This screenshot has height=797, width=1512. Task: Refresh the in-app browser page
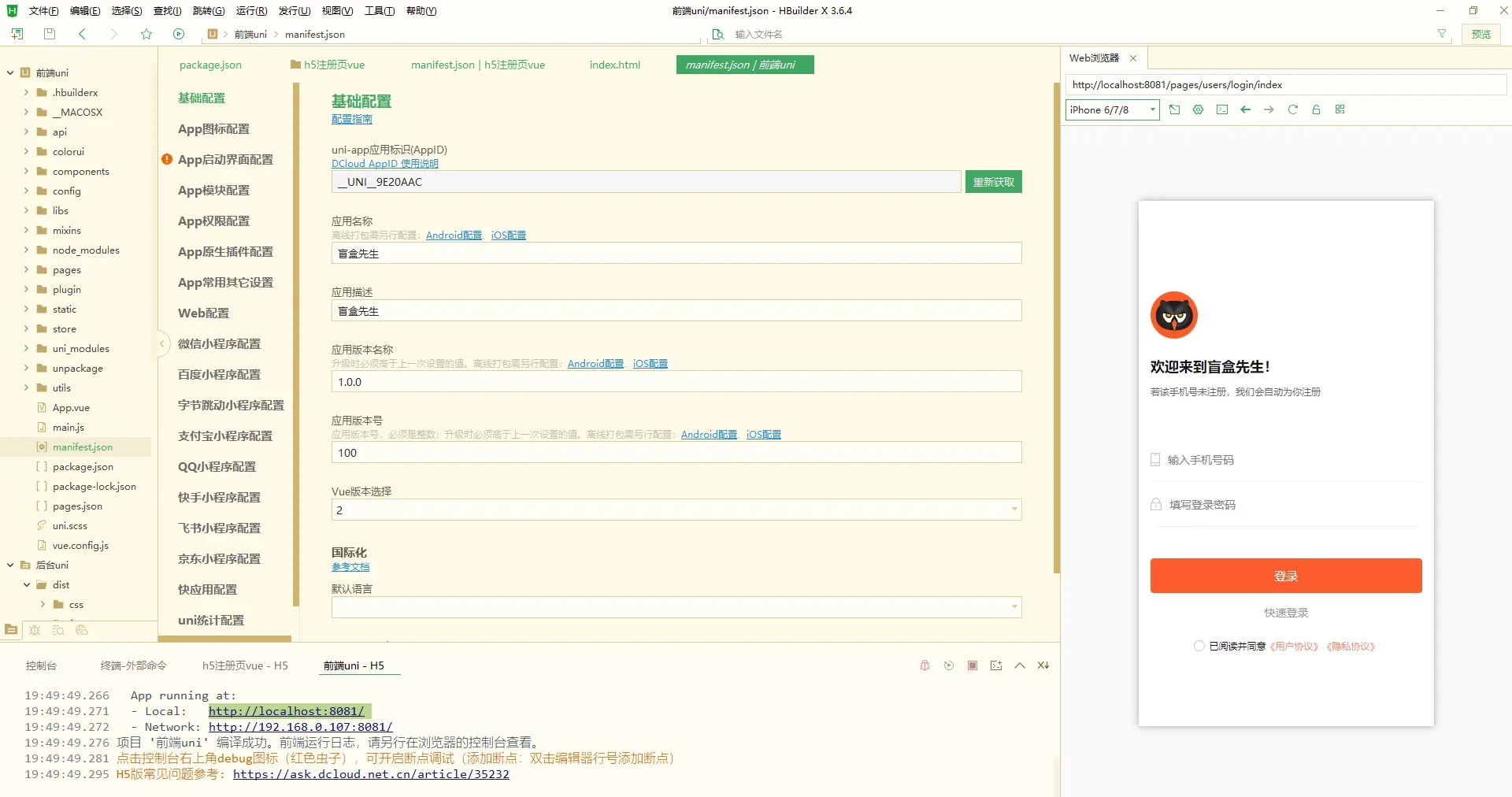[x=1292, y=109]
